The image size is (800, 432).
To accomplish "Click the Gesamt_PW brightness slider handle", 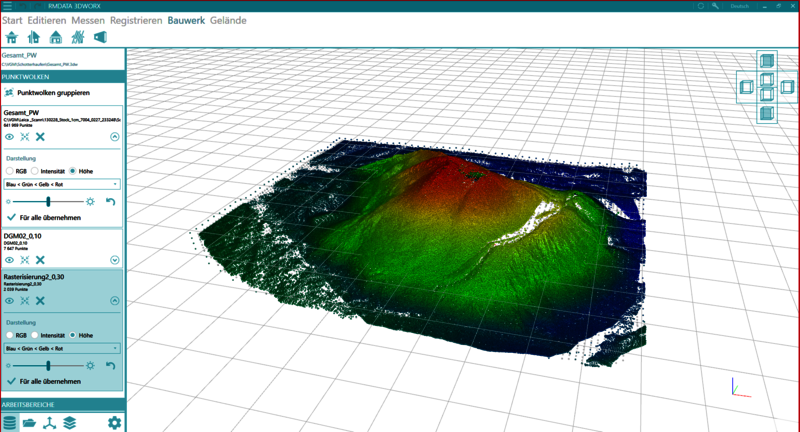I will click(x=48, y=201).
